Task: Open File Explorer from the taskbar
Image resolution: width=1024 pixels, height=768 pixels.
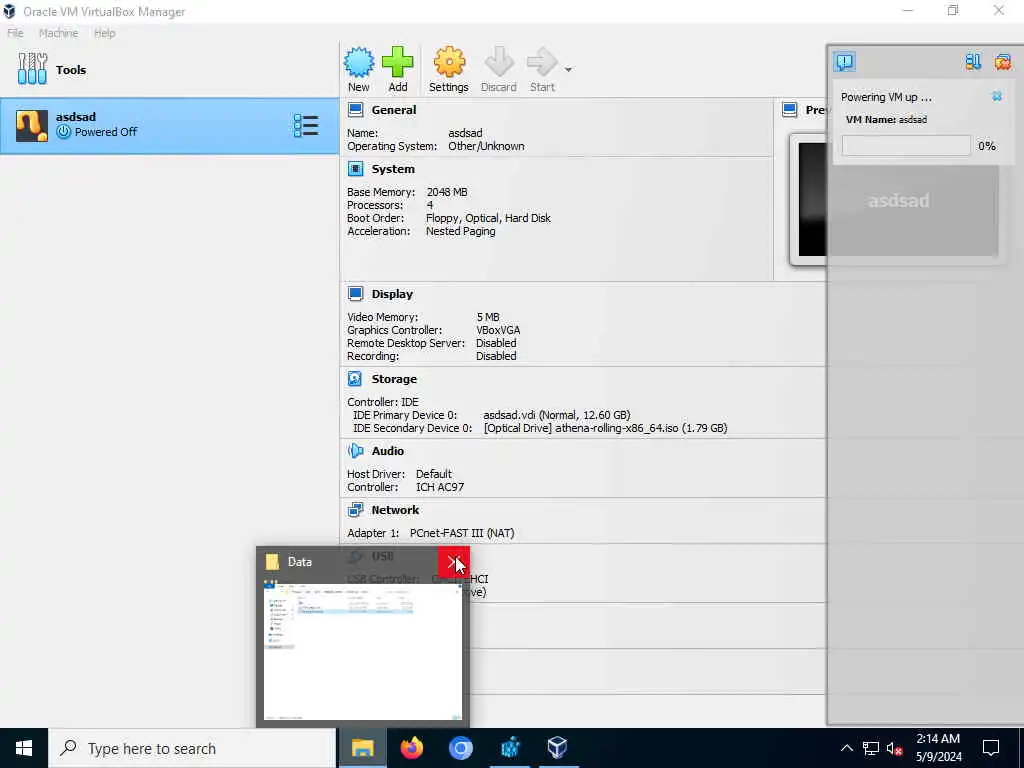Action: coord(362,748)
